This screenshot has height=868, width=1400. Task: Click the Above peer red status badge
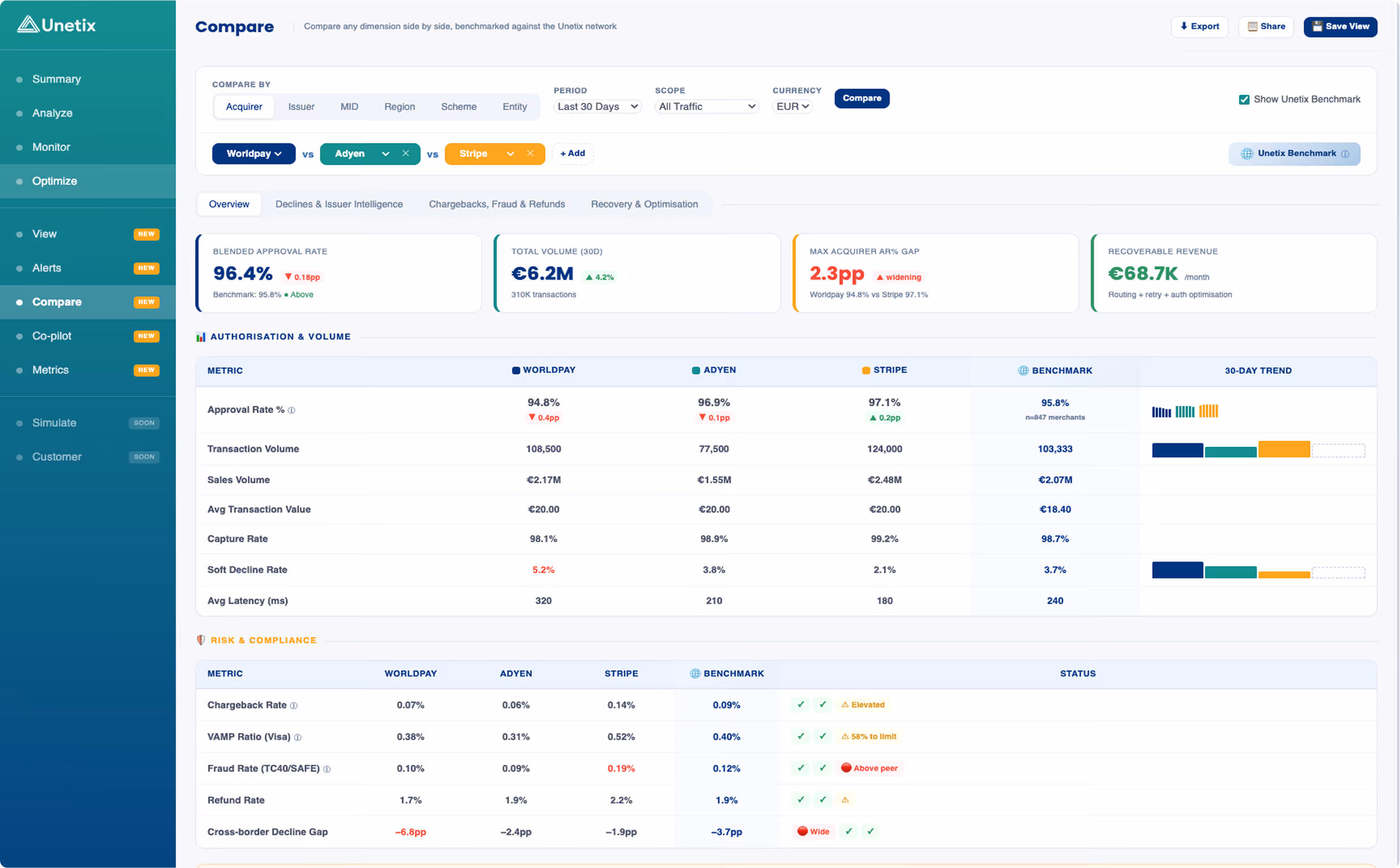(x=869, y=768)
